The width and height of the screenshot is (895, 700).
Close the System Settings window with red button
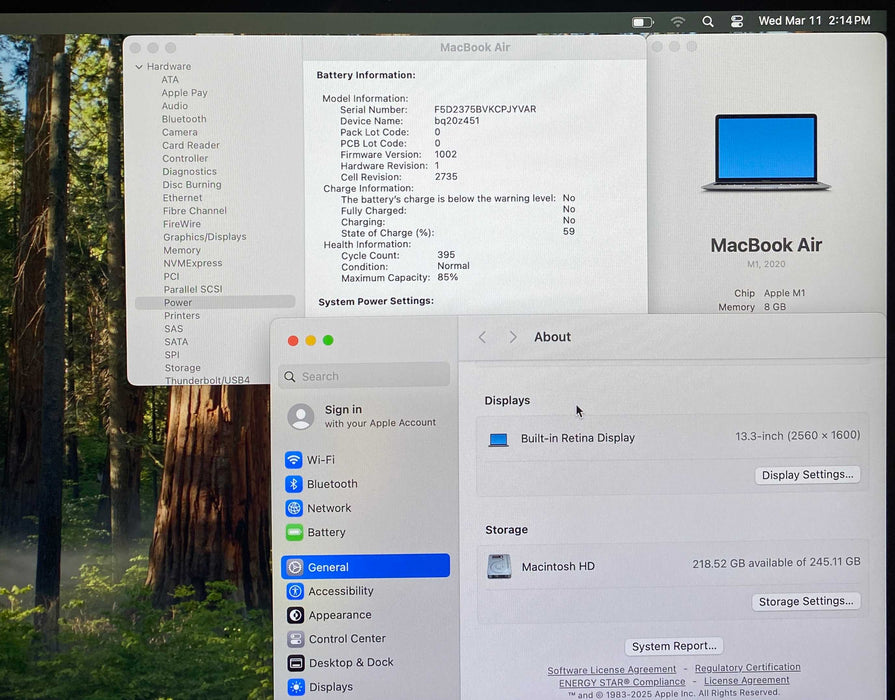(293, 341)
